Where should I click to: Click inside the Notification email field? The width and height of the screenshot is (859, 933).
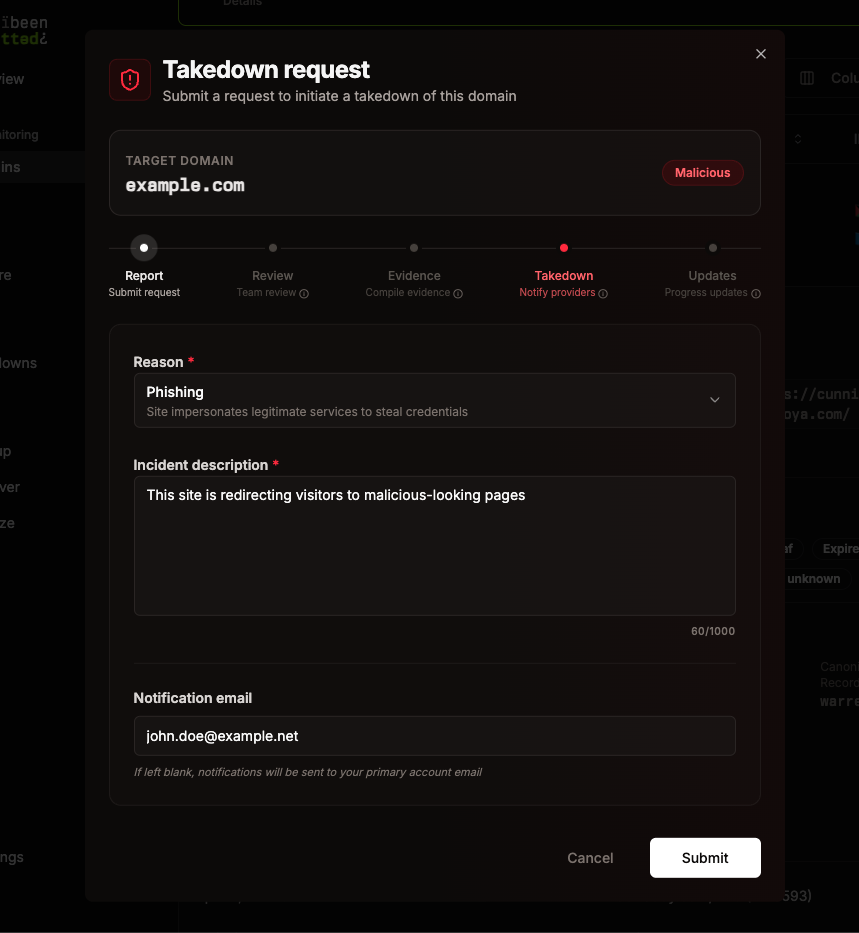coord(434,735)
